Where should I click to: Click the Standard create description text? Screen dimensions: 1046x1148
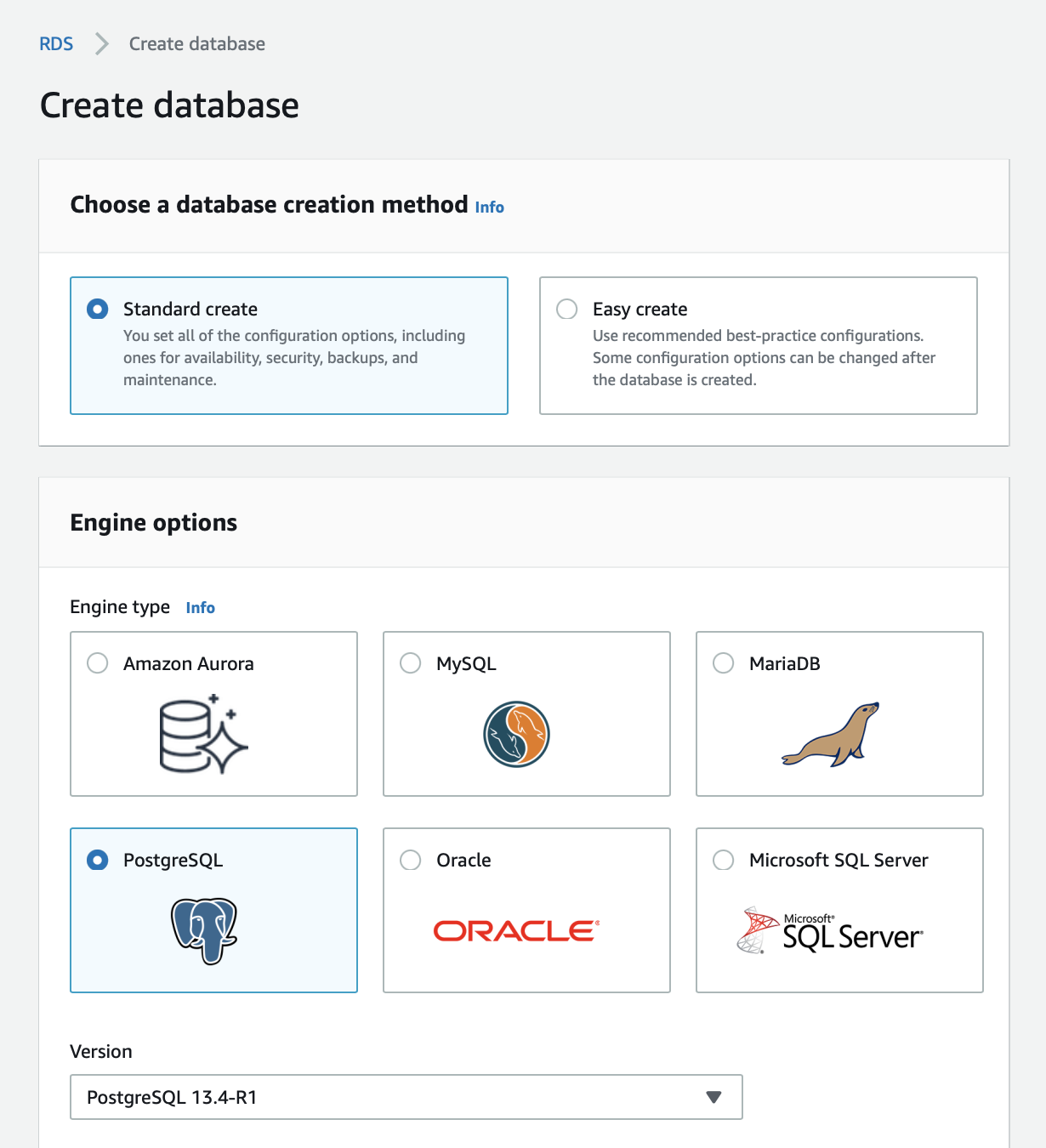294,358
